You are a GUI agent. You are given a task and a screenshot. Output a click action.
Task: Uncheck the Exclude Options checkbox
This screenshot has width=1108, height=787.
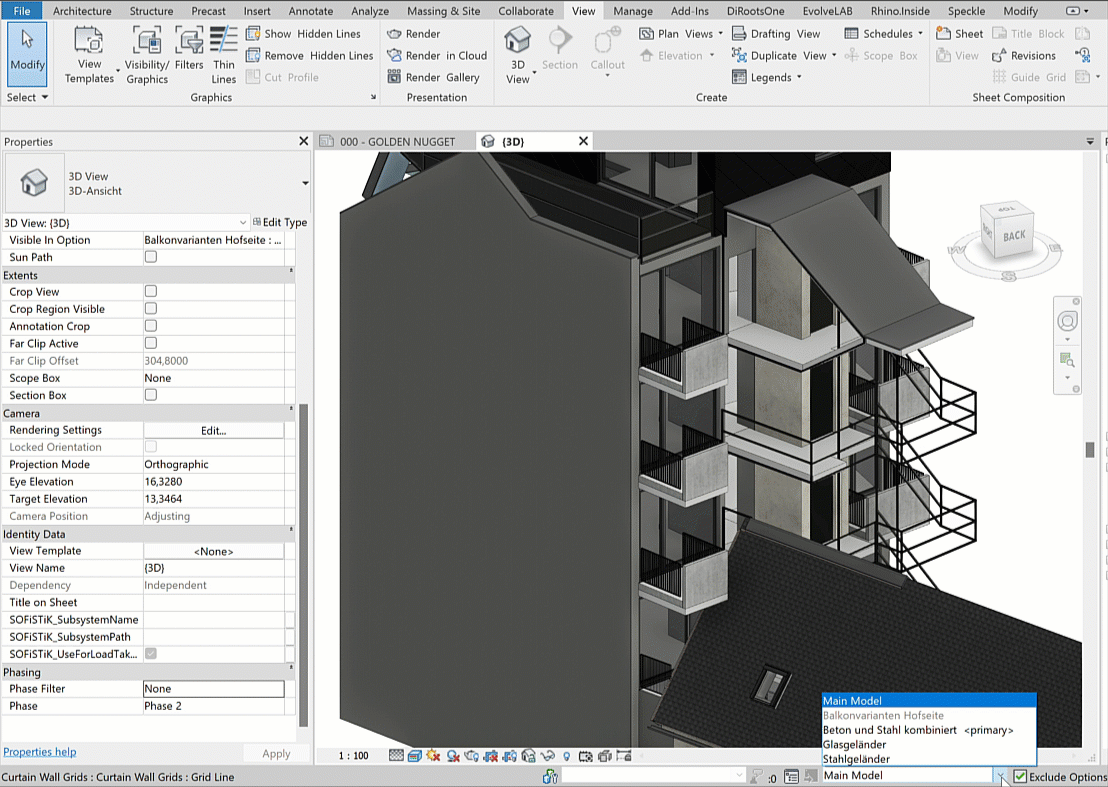pyautogui.click(x=1020, y=776)
